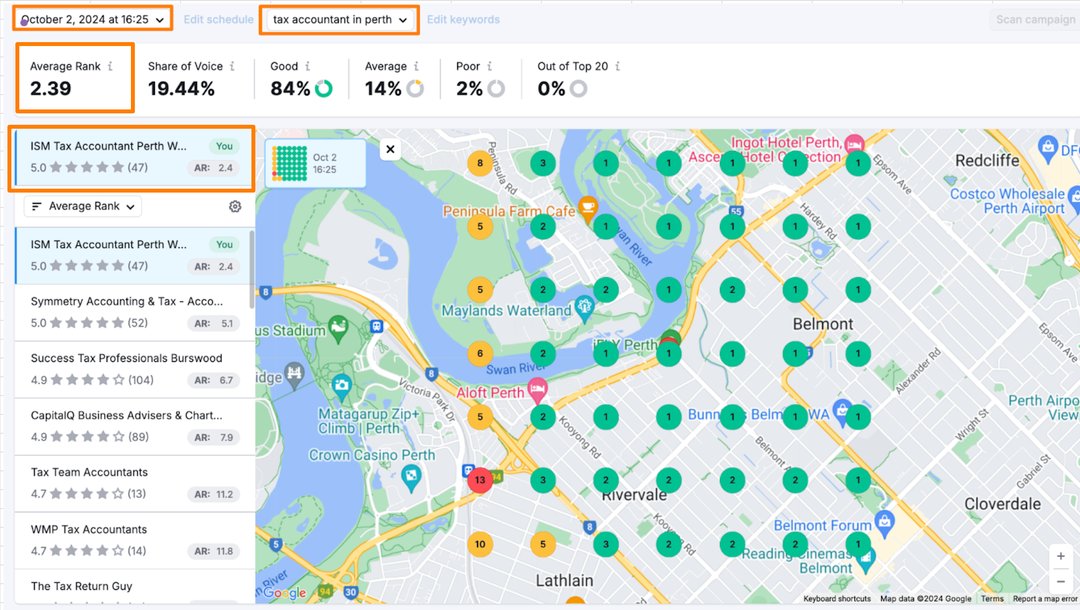Click the competitor list scrollbar
The width and height of the screenshot is (1080, 610).
(251, 269)
